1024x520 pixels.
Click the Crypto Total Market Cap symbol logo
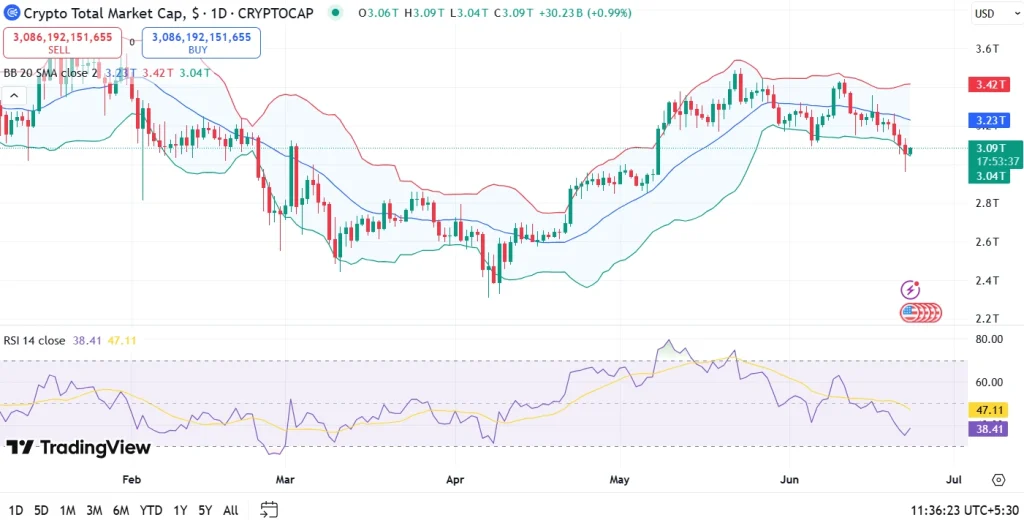point(12,13)
